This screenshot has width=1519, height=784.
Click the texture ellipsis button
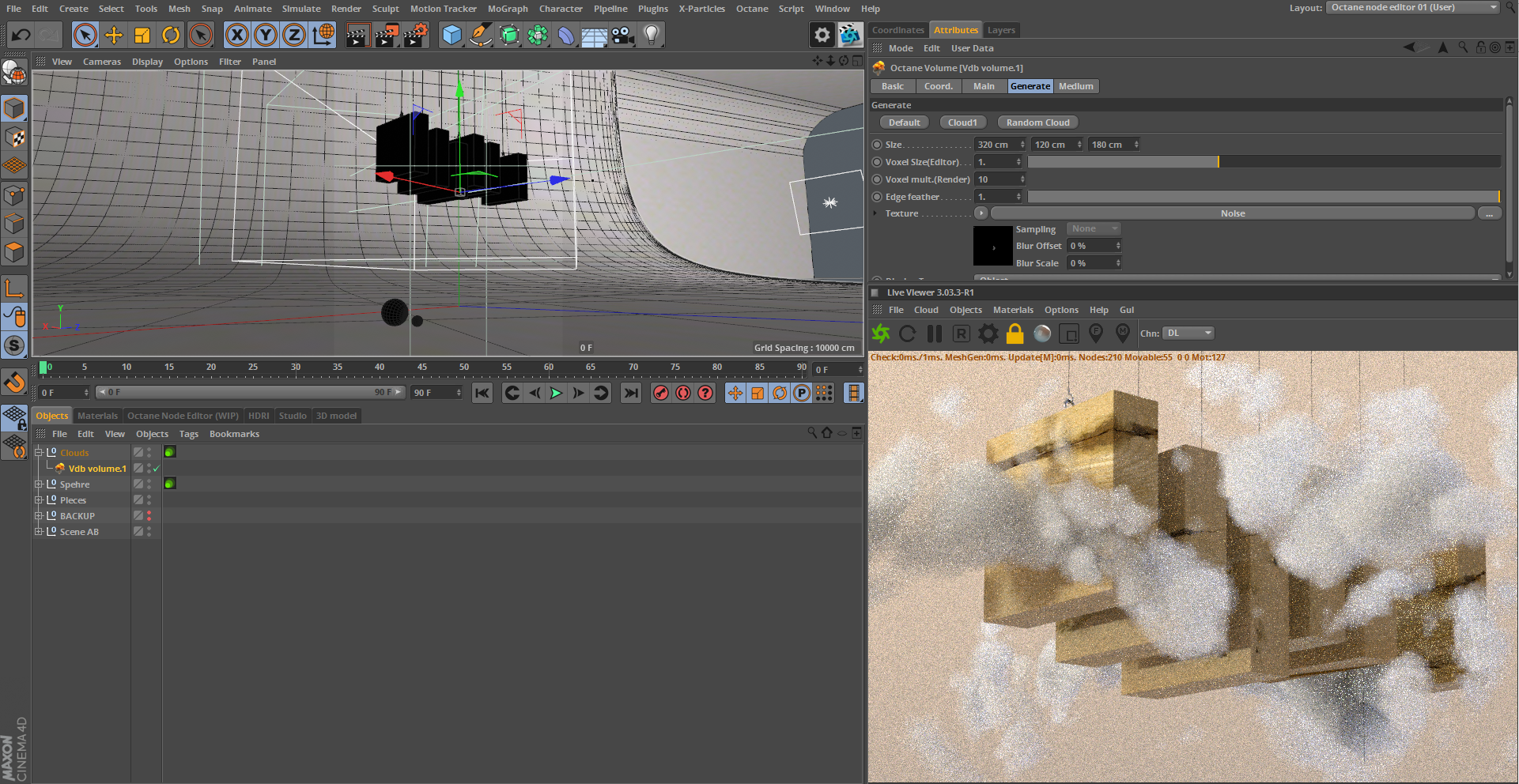pos(1490,213)
